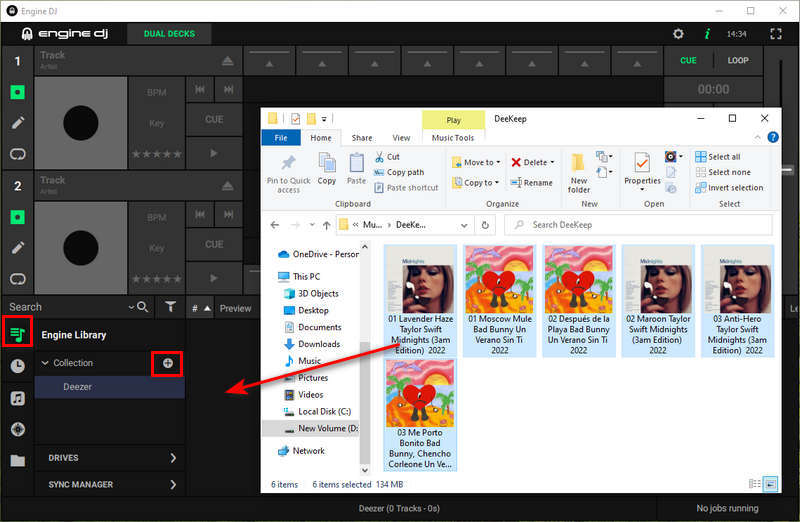Click Copy path in Clipboard group

click(x=399, y=172)
